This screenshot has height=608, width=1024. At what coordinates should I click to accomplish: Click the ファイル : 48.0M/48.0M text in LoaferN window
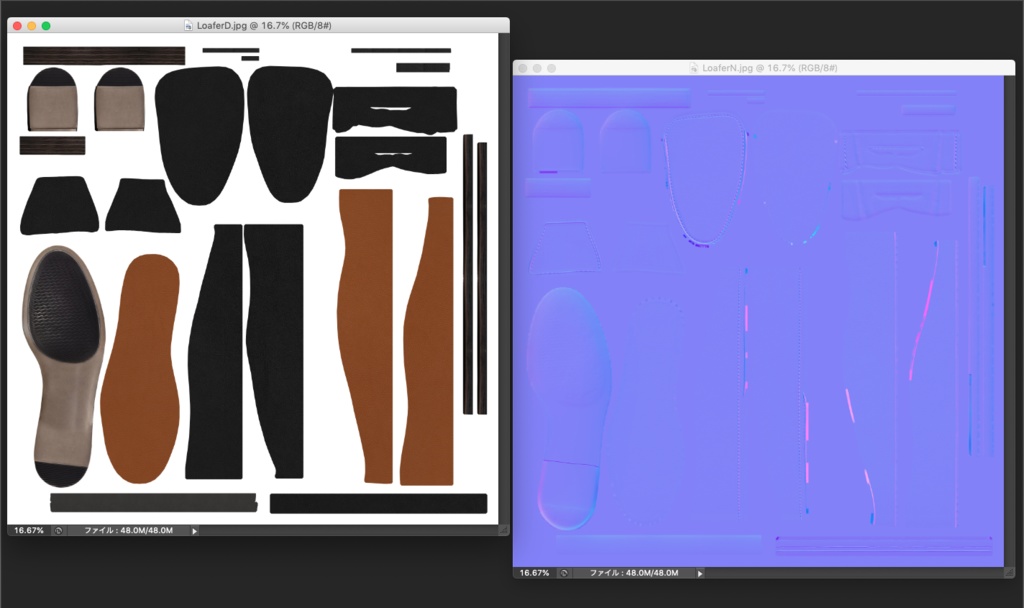[x=634, y=573]
